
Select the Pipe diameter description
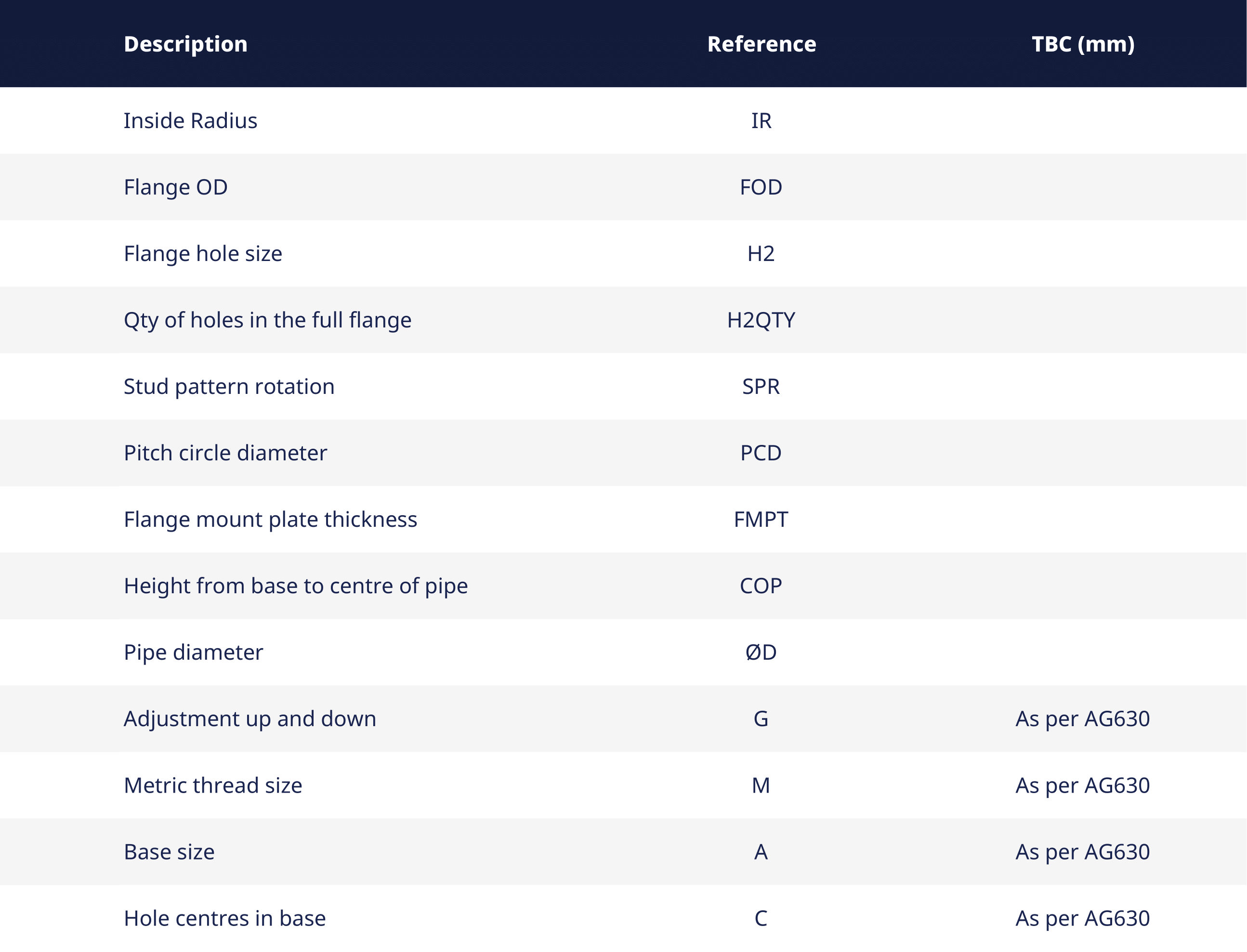(x=193, y=652)
